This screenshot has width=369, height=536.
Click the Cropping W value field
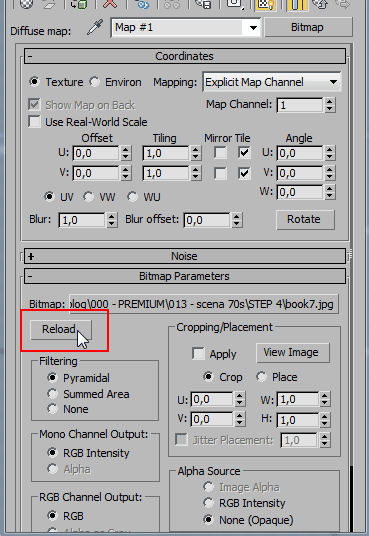pyautogui.click(x=298, y=399)
